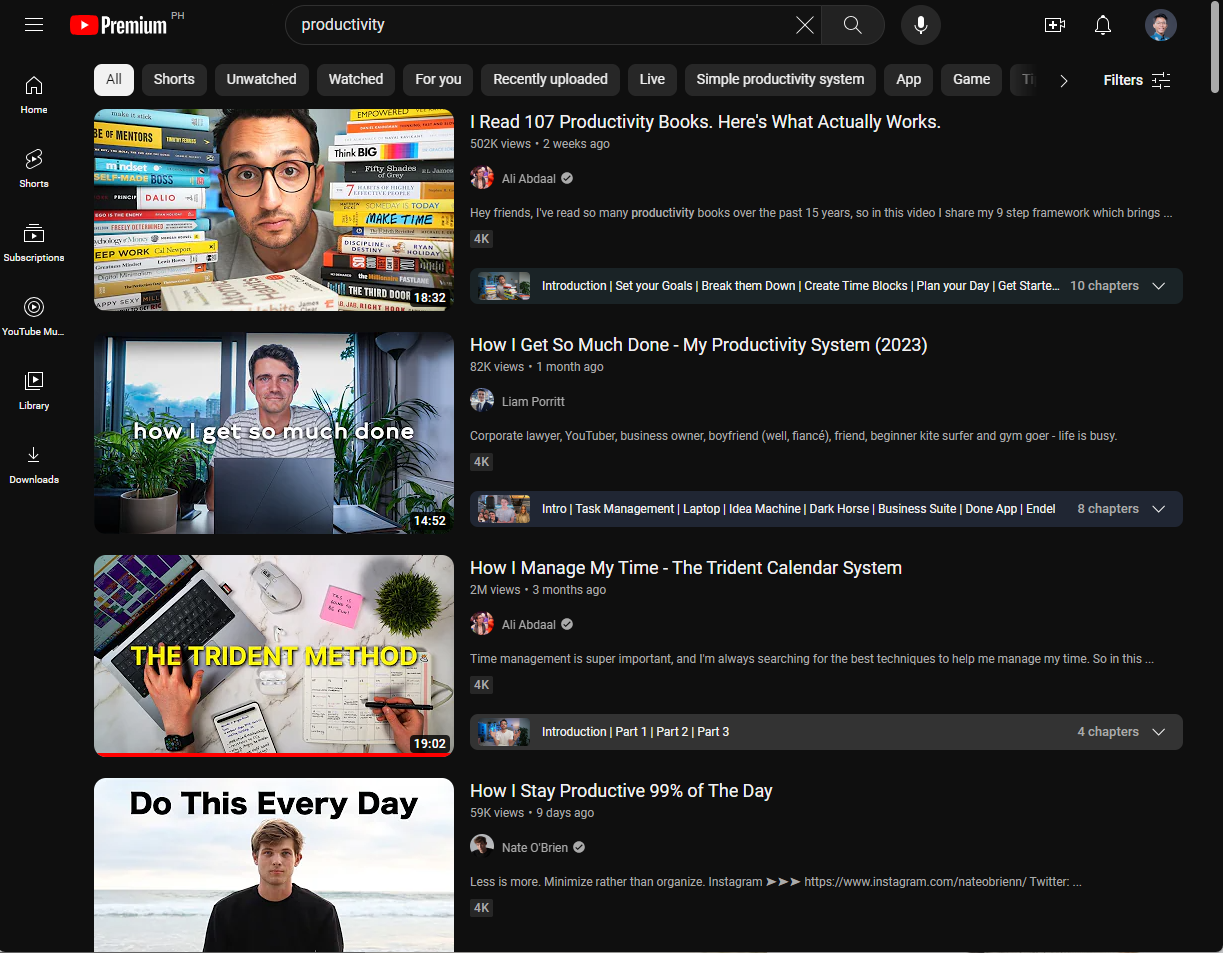Open title 'How I Manage My Time'
This screenshot has width=1223, height=953.
tap(686, 568)
